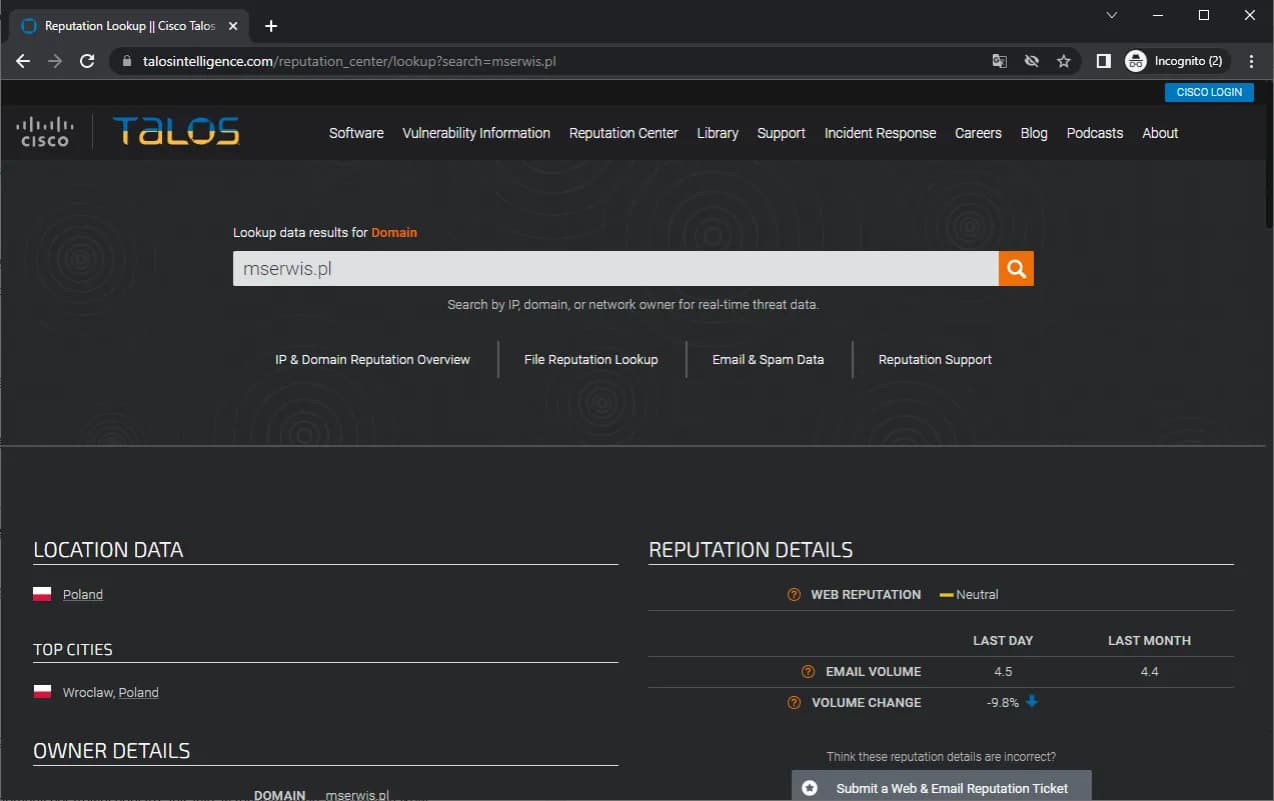Image resolution: width=1274 pixels, height=801 pixels.
Task: Click the Volume Change help question icon
Action: point(794,702)
